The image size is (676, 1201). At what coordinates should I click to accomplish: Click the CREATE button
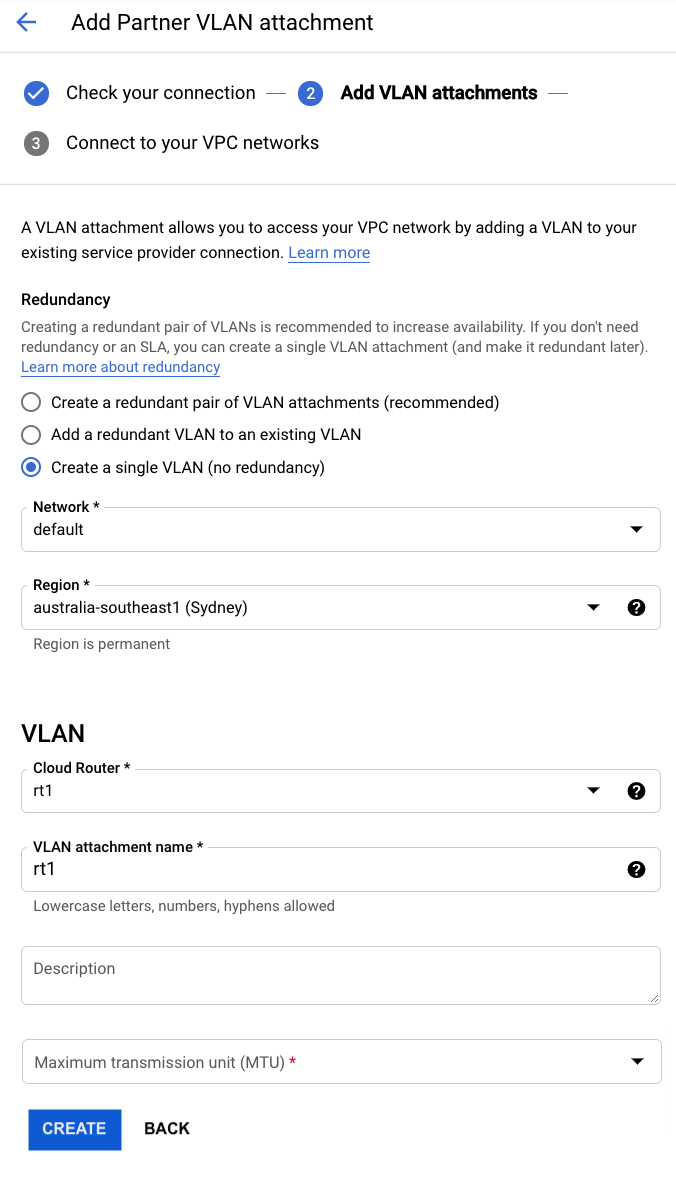[74, 1128]
